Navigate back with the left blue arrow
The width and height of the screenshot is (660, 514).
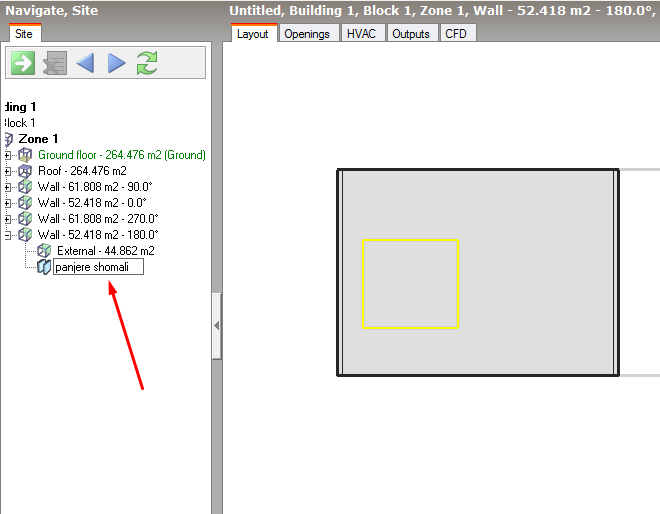(x=85, y=63)
